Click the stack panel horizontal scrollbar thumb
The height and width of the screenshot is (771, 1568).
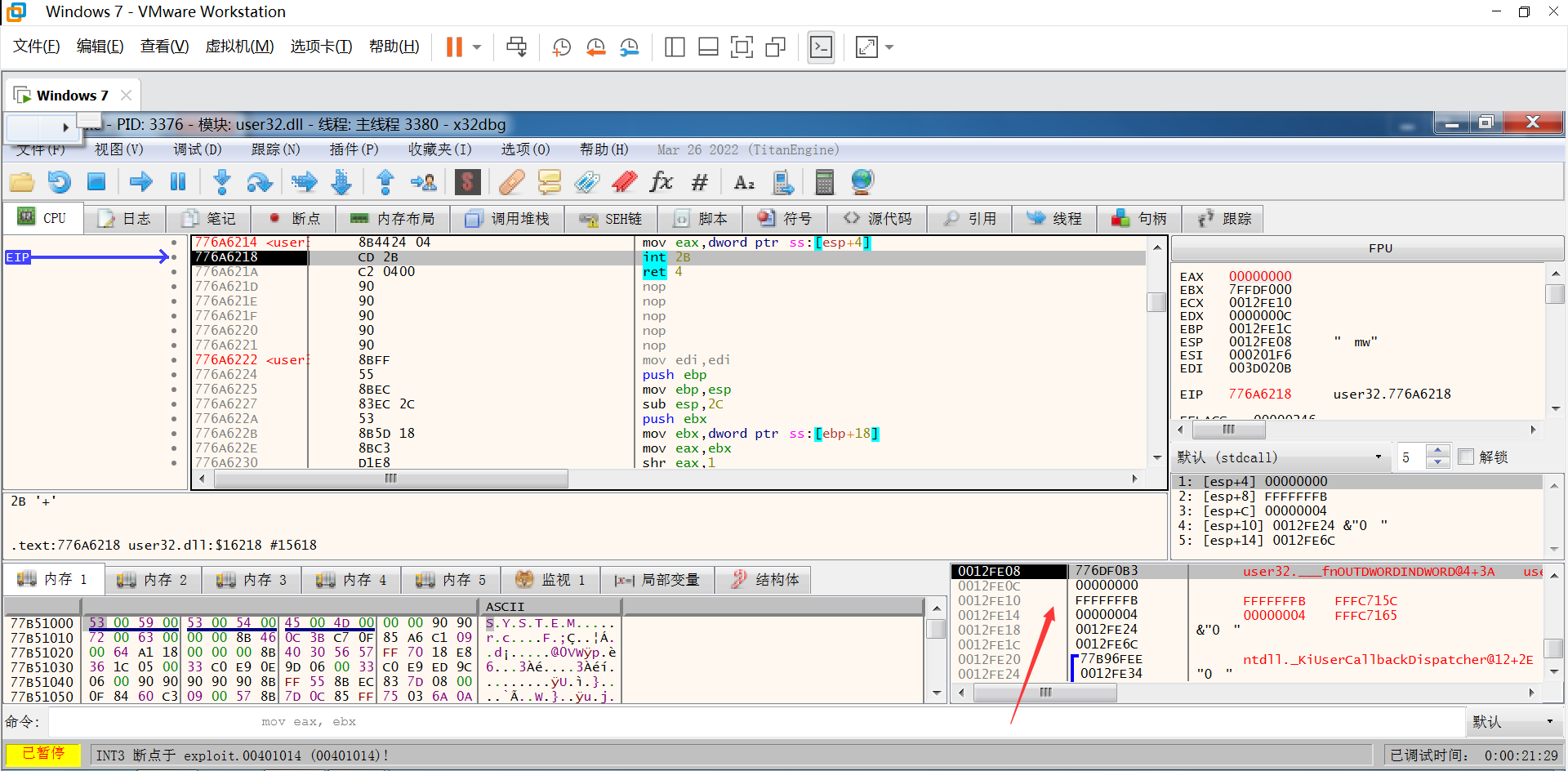point(1045,693)
